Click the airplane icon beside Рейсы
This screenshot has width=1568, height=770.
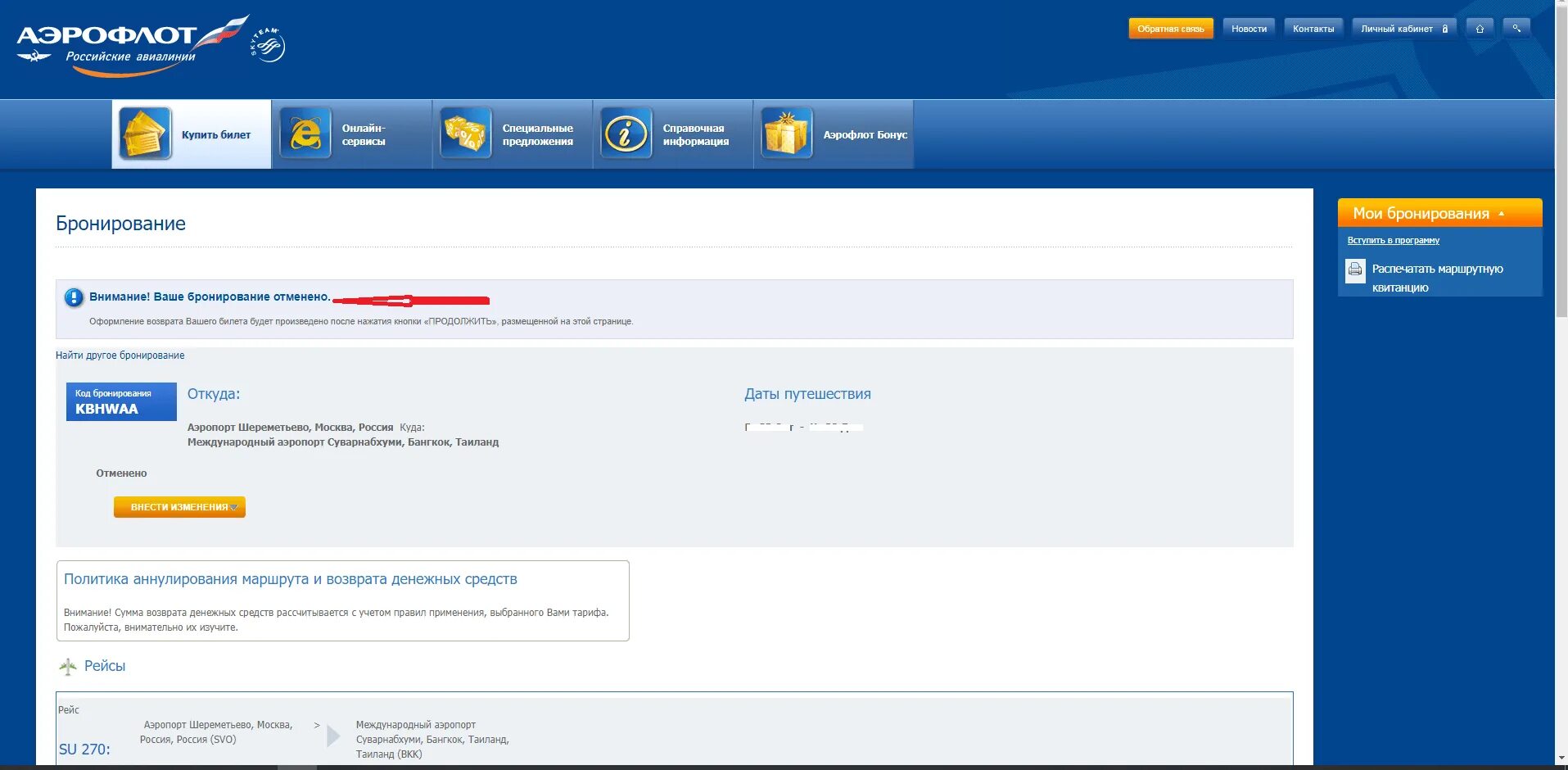(68, 667)
